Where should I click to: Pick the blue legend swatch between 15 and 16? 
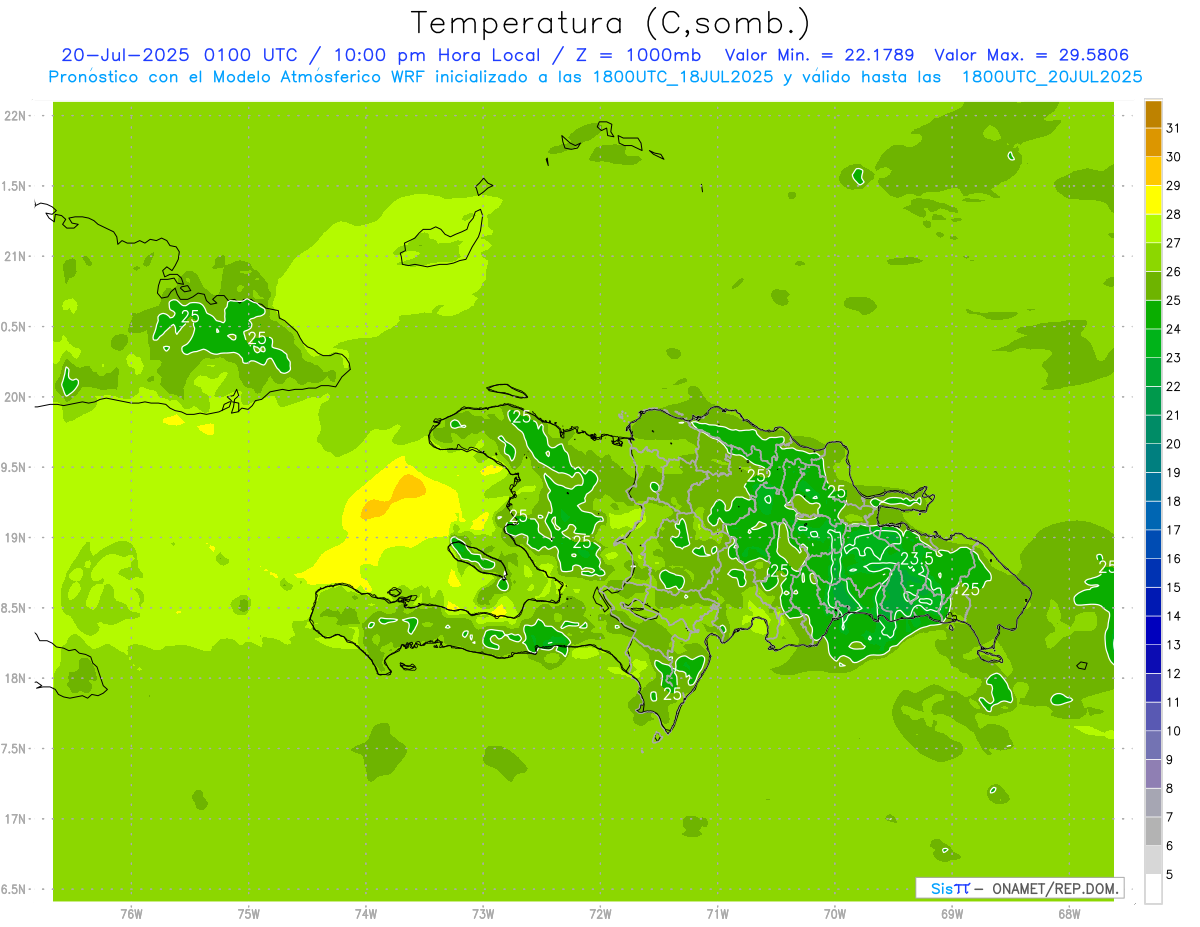click(1153, 574)
